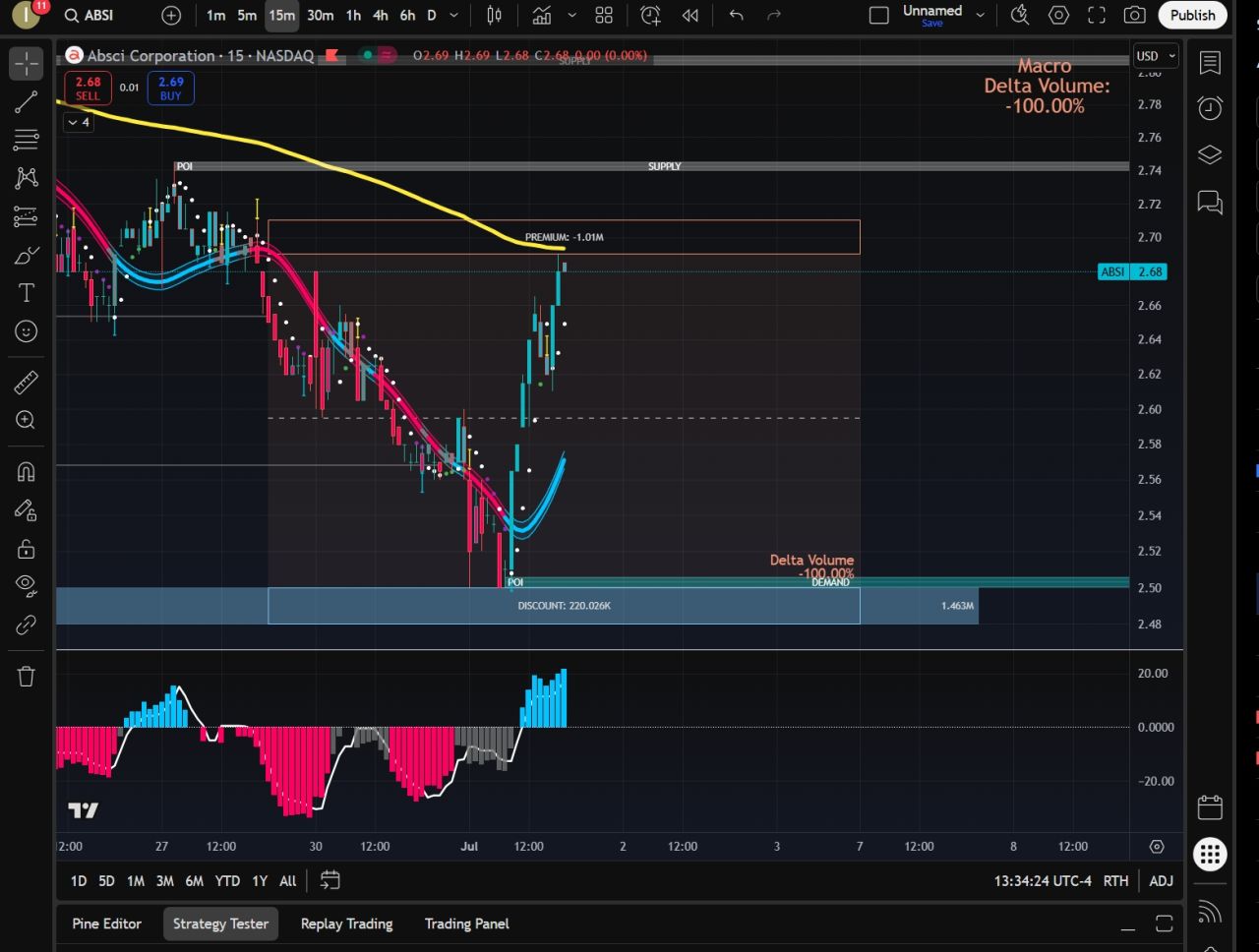
Task: Select the 1h timeframe
Action: click(353, 15)
